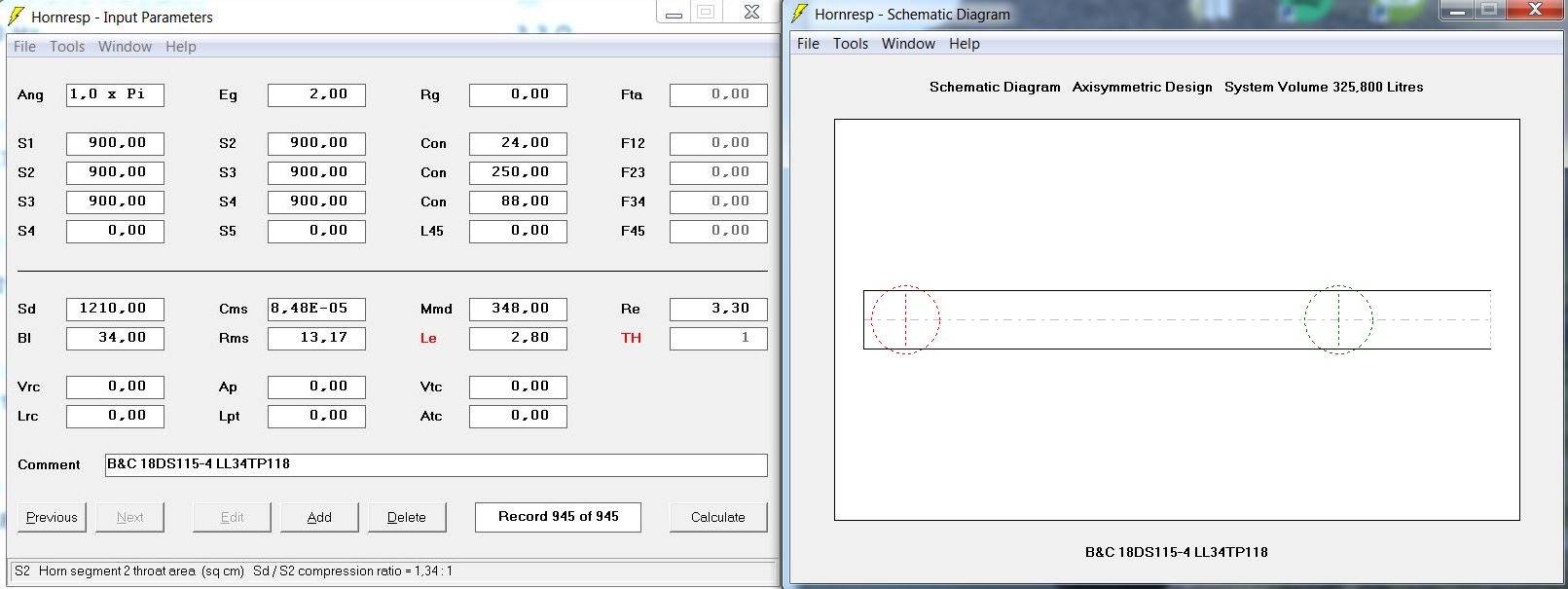Open Window menu in Schematic Diagram window
Screen dimensions: 1568x589
point(908,44)
